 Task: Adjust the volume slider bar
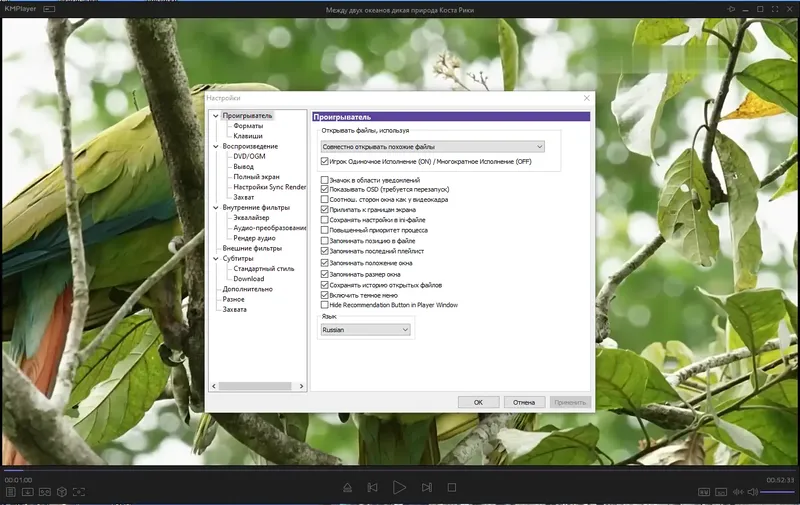tap(778, 492)
